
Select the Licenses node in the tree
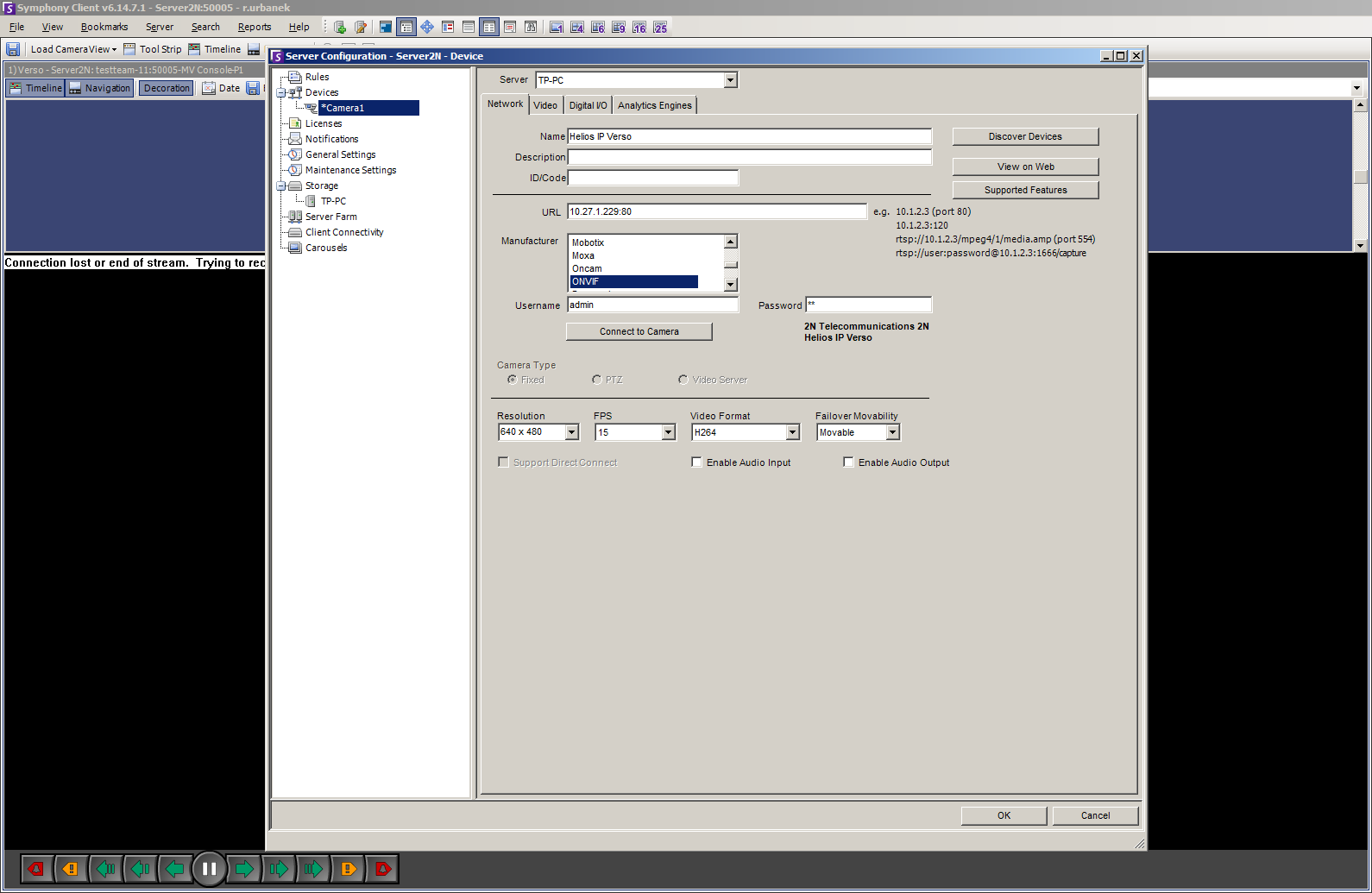tap(323, 123)
